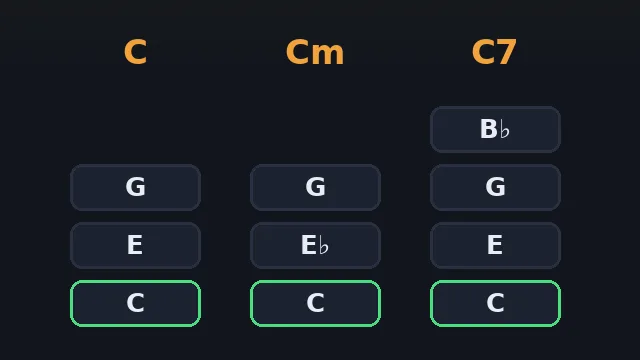Open the orange C7 chord heading

click(x=494, y=52)
